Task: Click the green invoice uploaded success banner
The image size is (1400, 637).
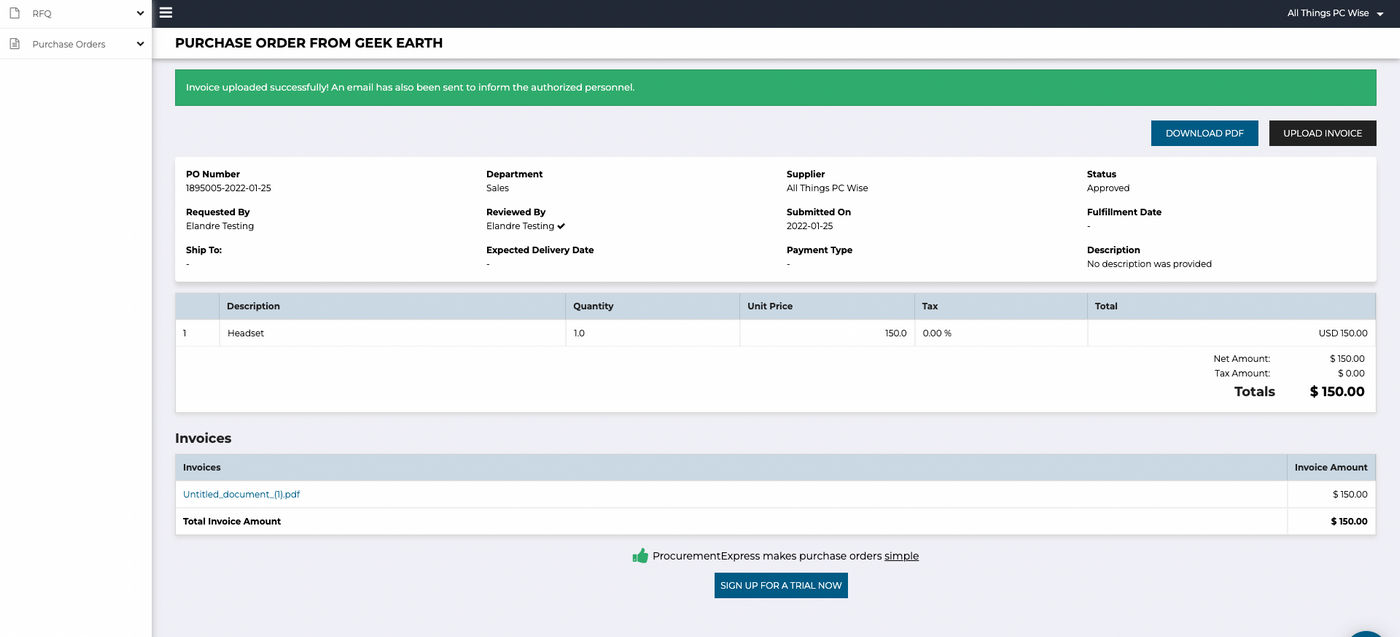Action: (x=775, y=87)
